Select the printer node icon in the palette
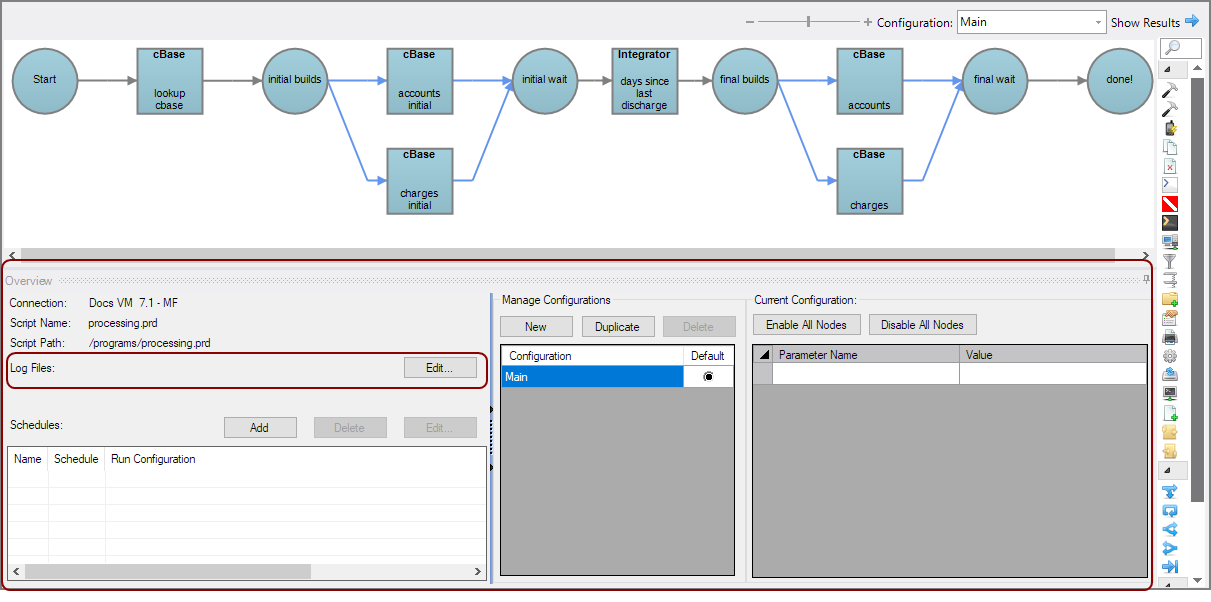Screen dimensions: 1211x602 [x=1170, y=337]
